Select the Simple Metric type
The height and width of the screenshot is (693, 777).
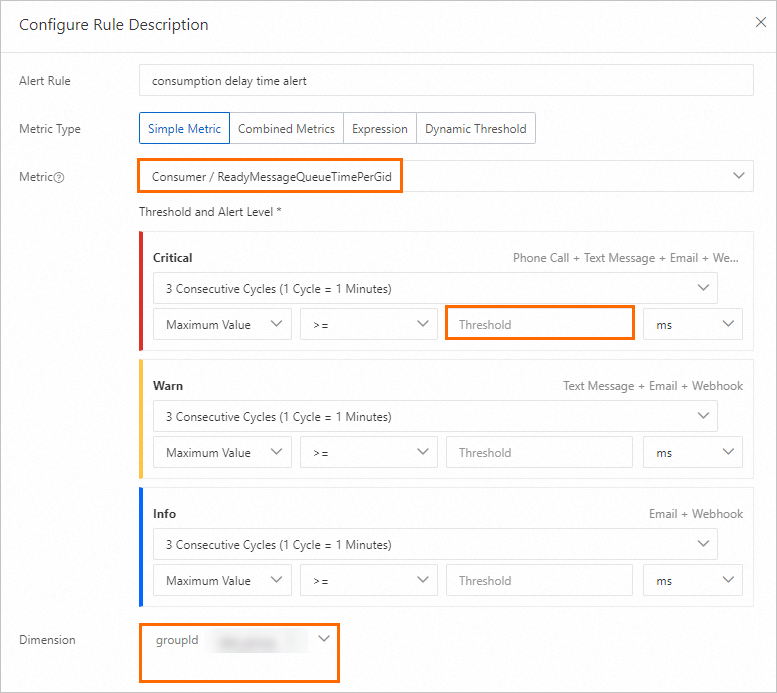click(184, 129)
